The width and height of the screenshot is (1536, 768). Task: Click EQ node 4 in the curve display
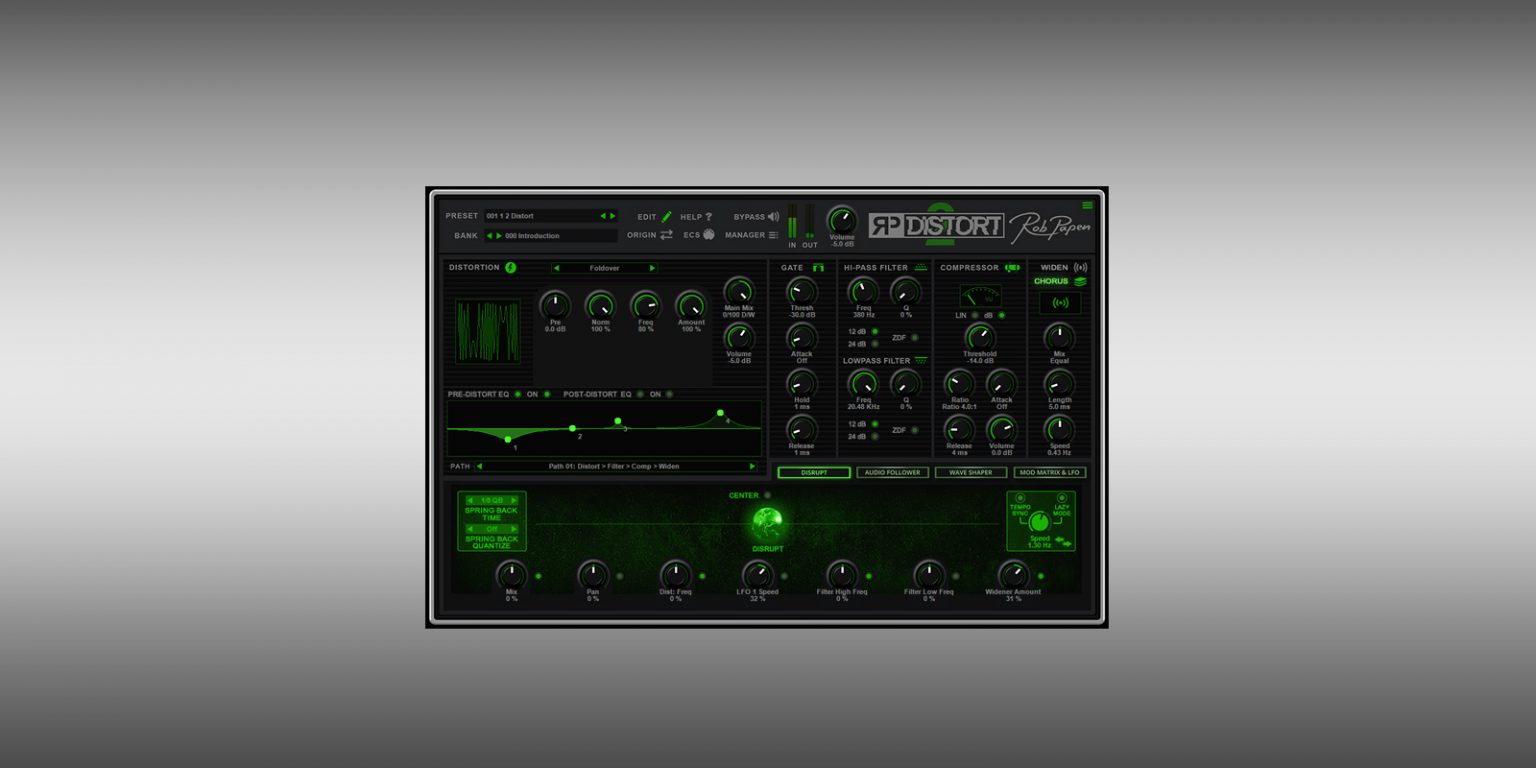[x=720, y=411]
